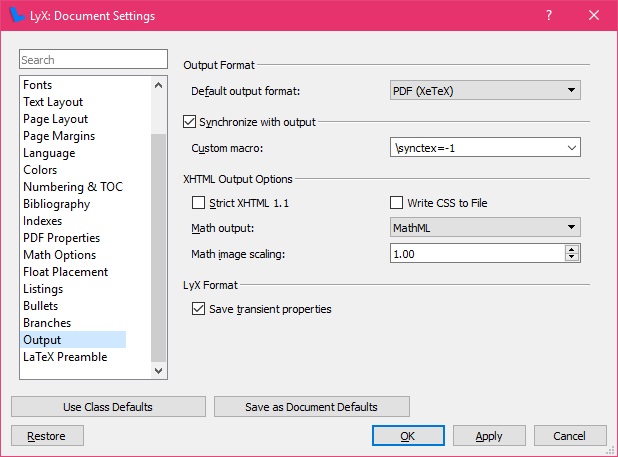
Task: Select Listings category
Action: tap(43, 289)
